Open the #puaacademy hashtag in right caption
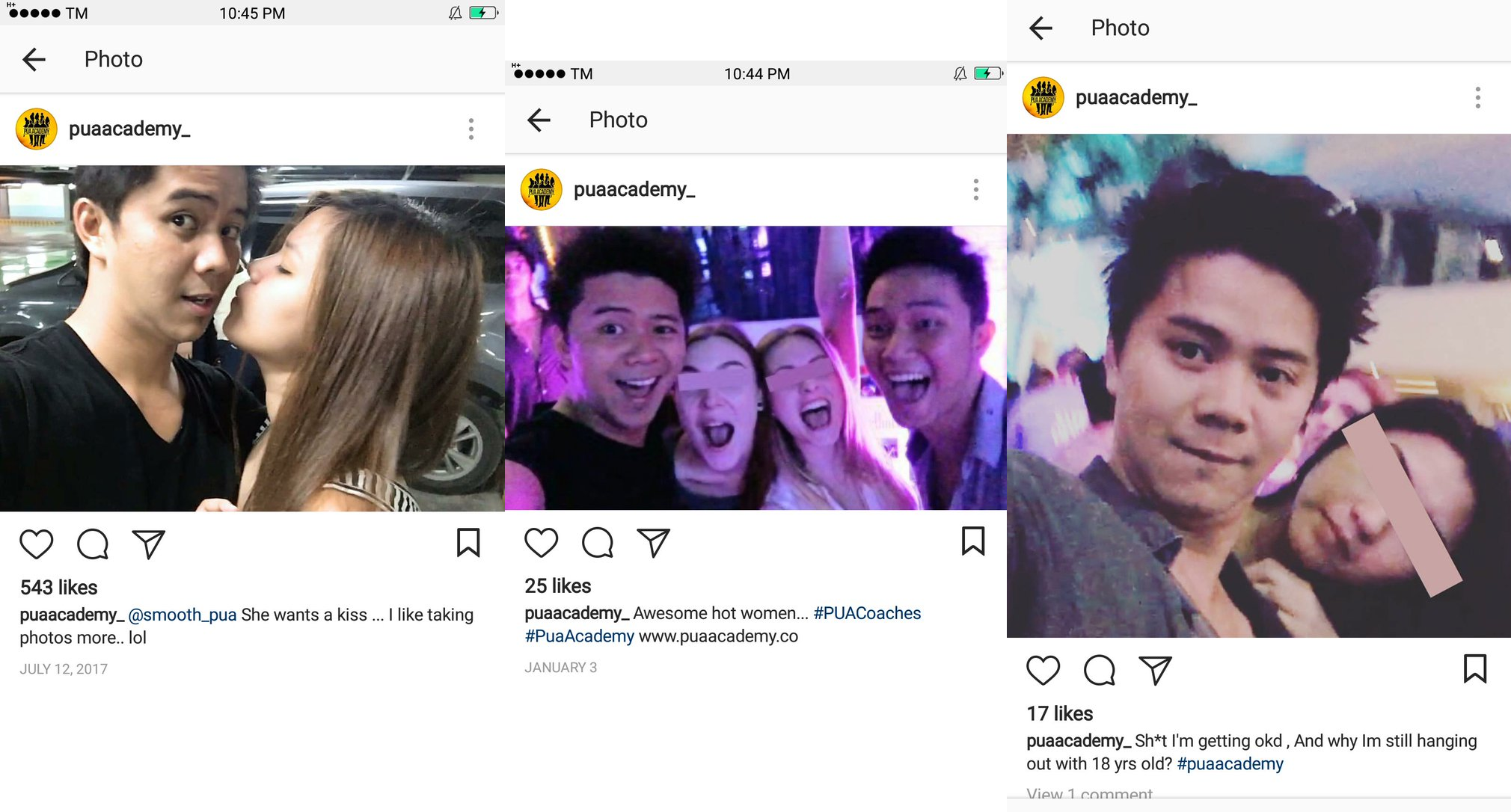 1230,763
